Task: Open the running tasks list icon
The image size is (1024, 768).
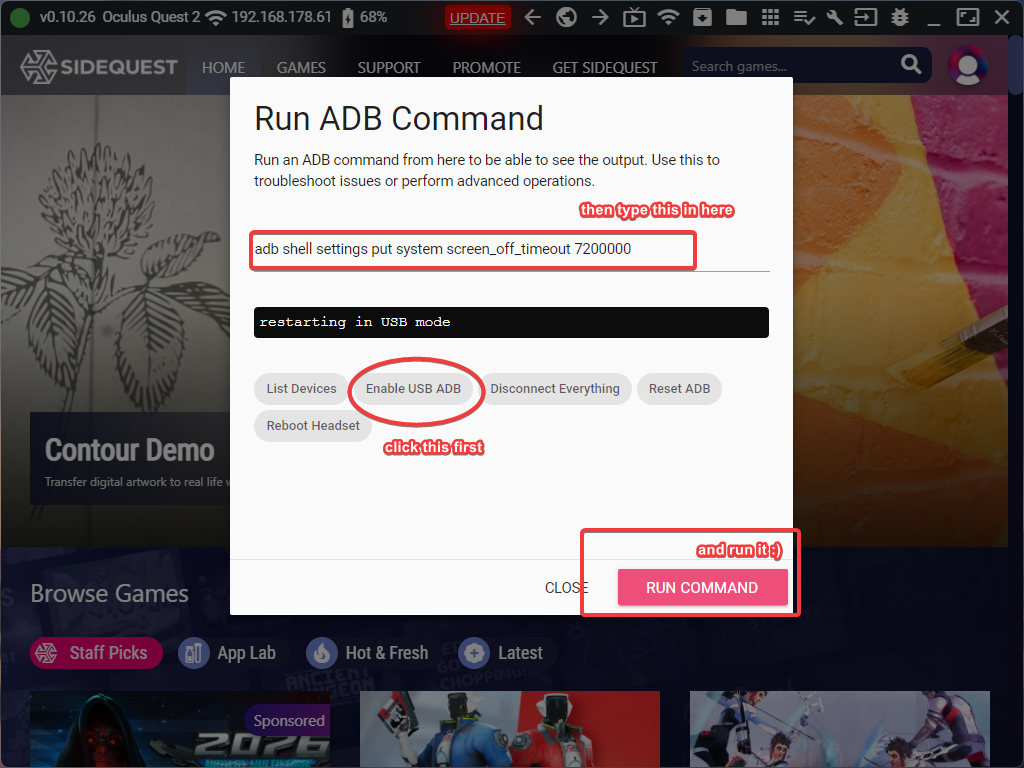Action: click(804, 18)
